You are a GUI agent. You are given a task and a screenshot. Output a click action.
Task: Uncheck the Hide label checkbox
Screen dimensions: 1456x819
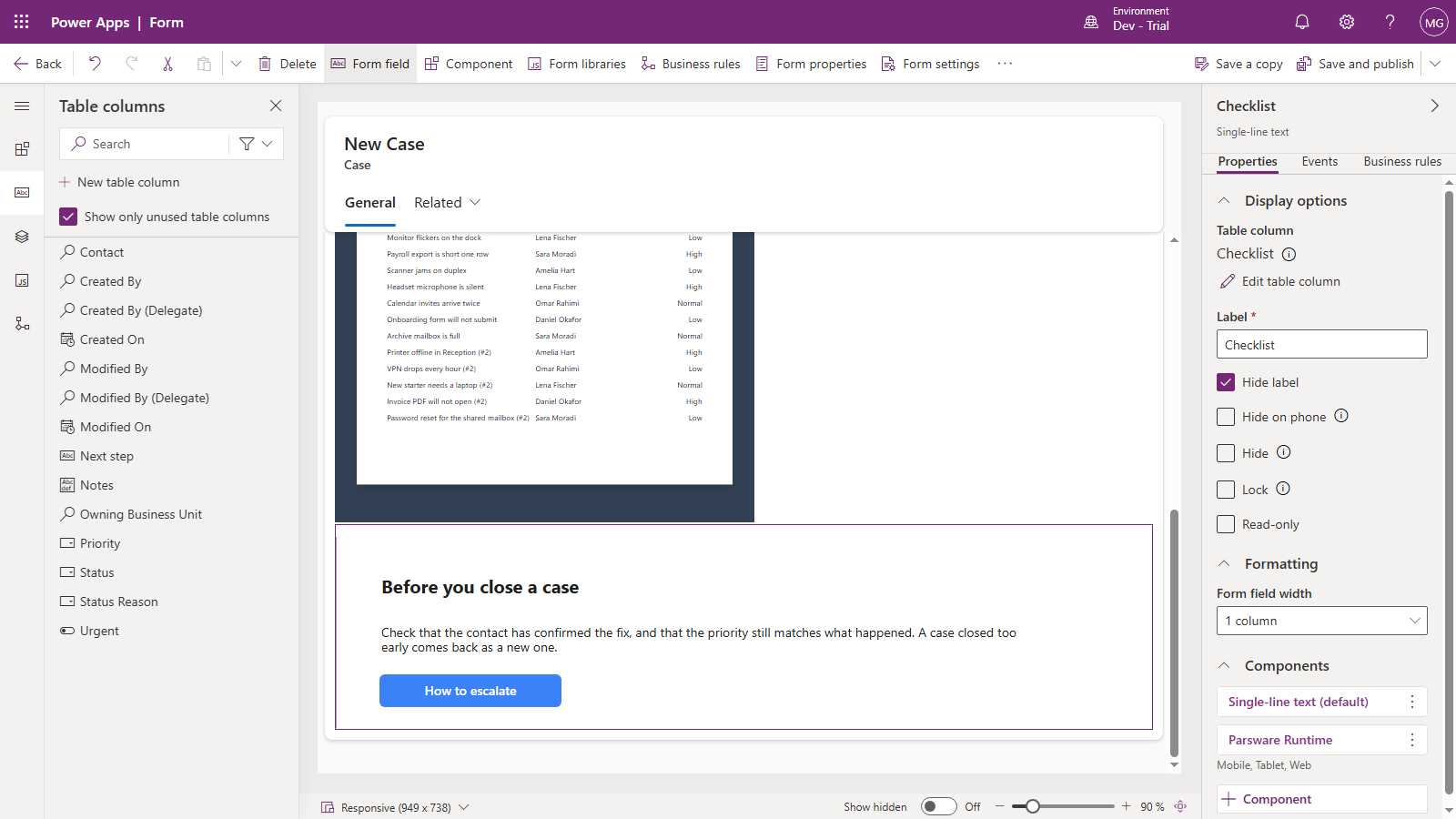[x=1226, y=382]
